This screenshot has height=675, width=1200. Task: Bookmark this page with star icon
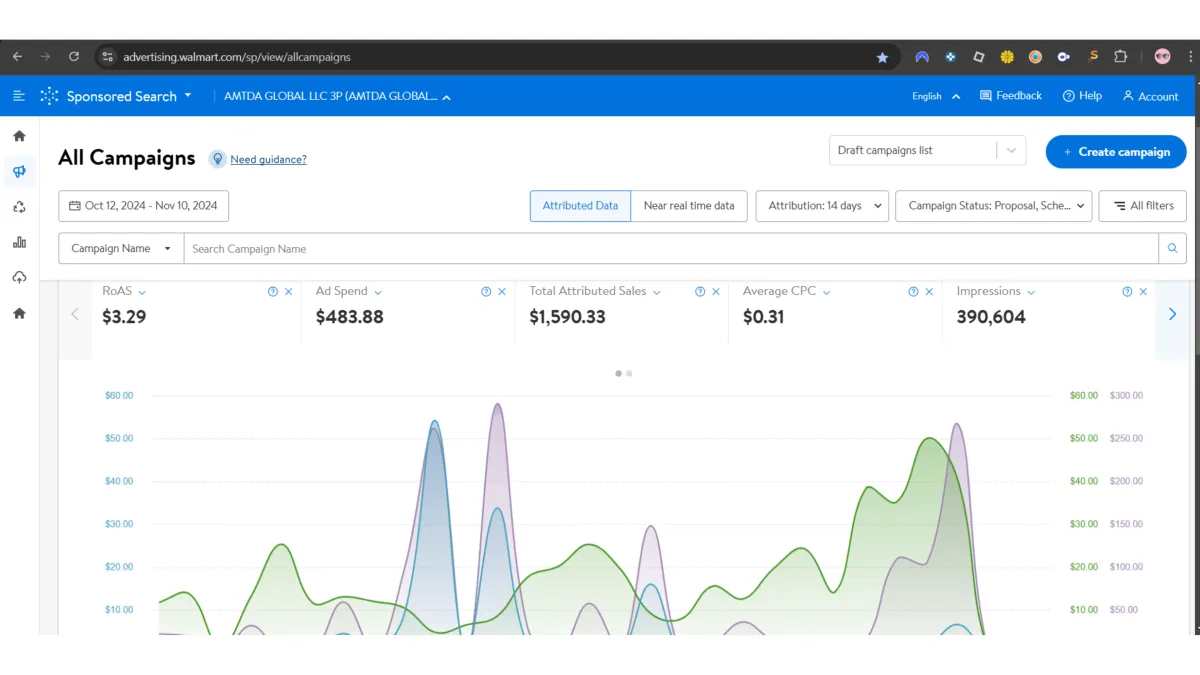tap(882, 57)
